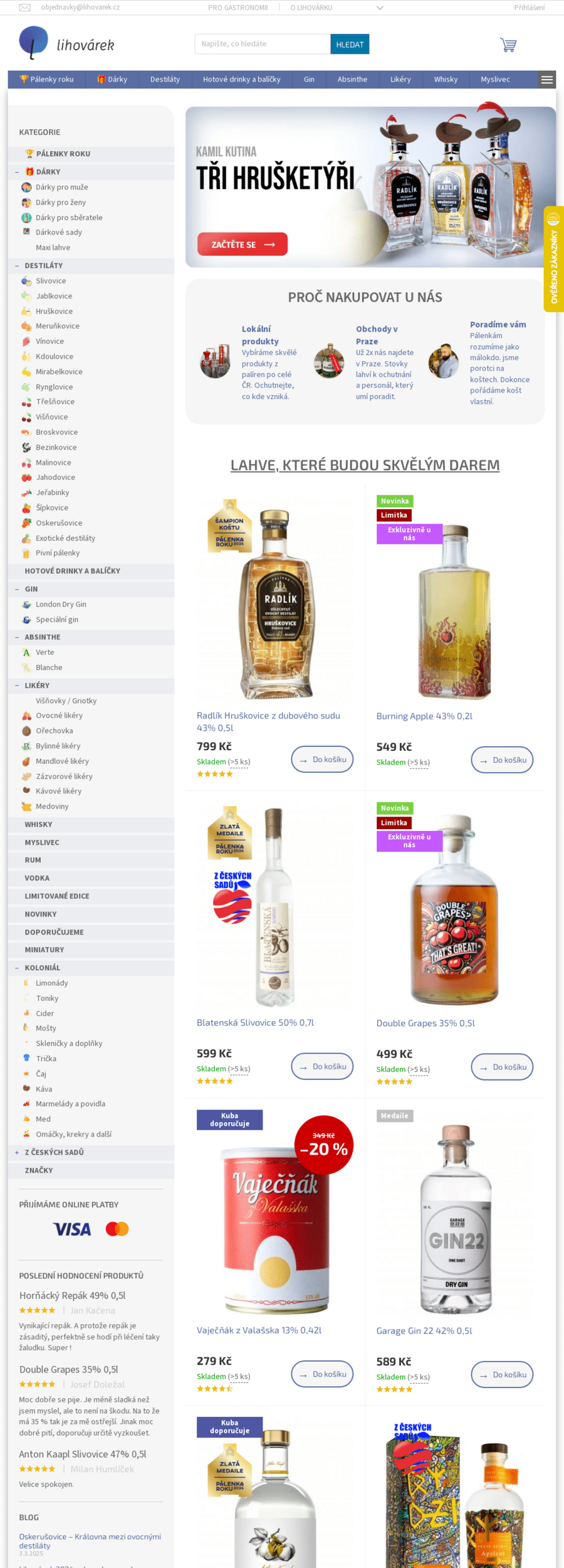The height and width of the screenshot is (1568, 564).
Task: Collapse the Likéry category section
Action: click(17, 686)
